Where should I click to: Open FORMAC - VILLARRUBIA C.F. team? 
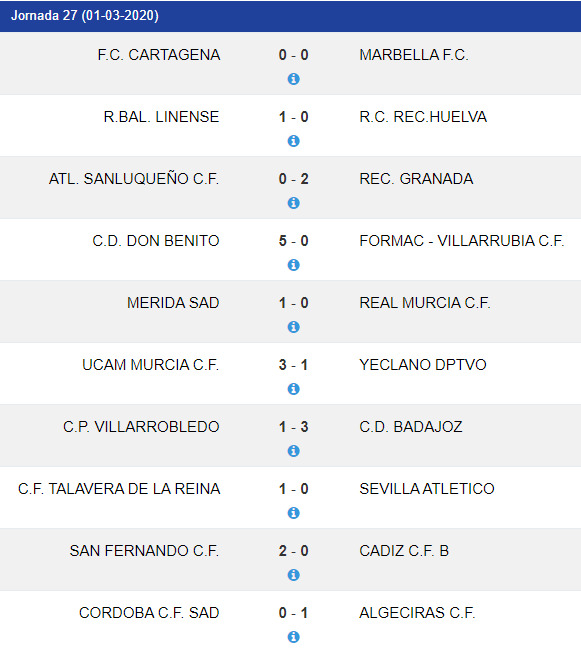coord(462,241)
